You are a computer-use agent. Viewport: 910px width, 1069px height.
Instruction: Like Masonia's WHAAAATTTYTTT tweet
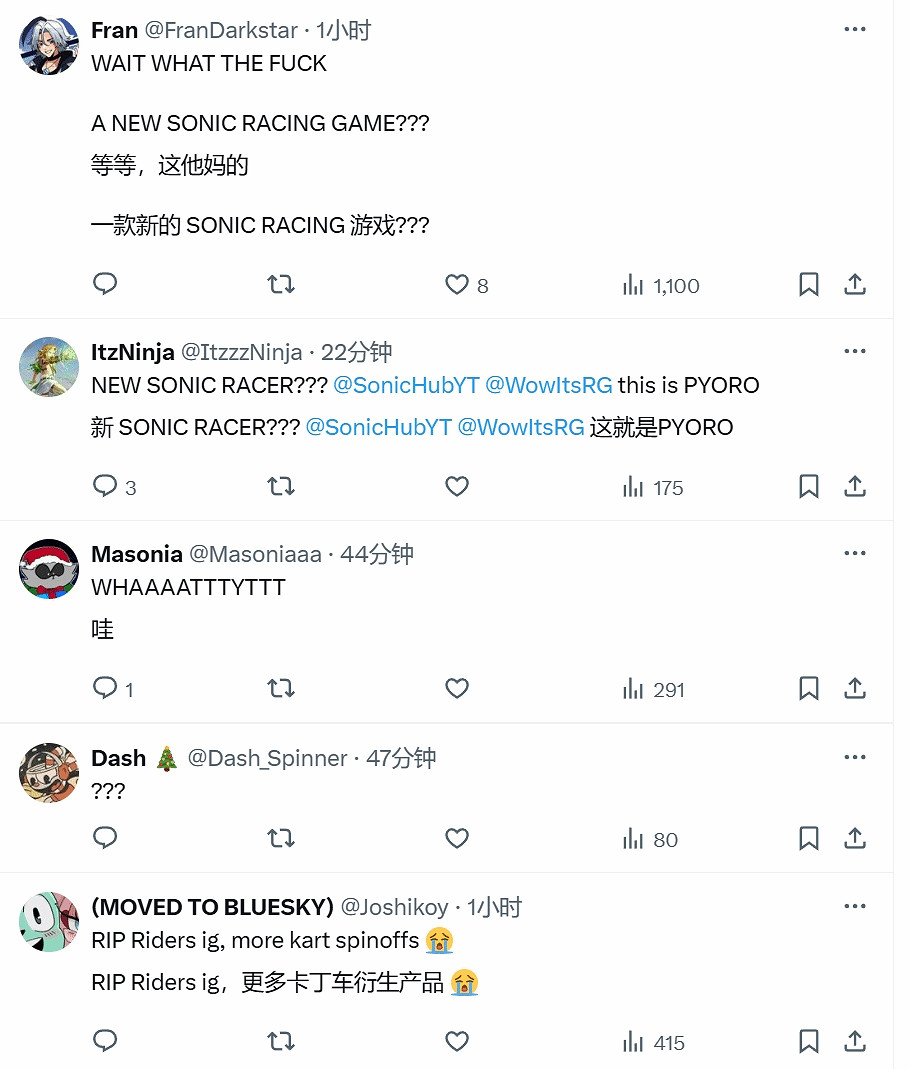point(457,689)
